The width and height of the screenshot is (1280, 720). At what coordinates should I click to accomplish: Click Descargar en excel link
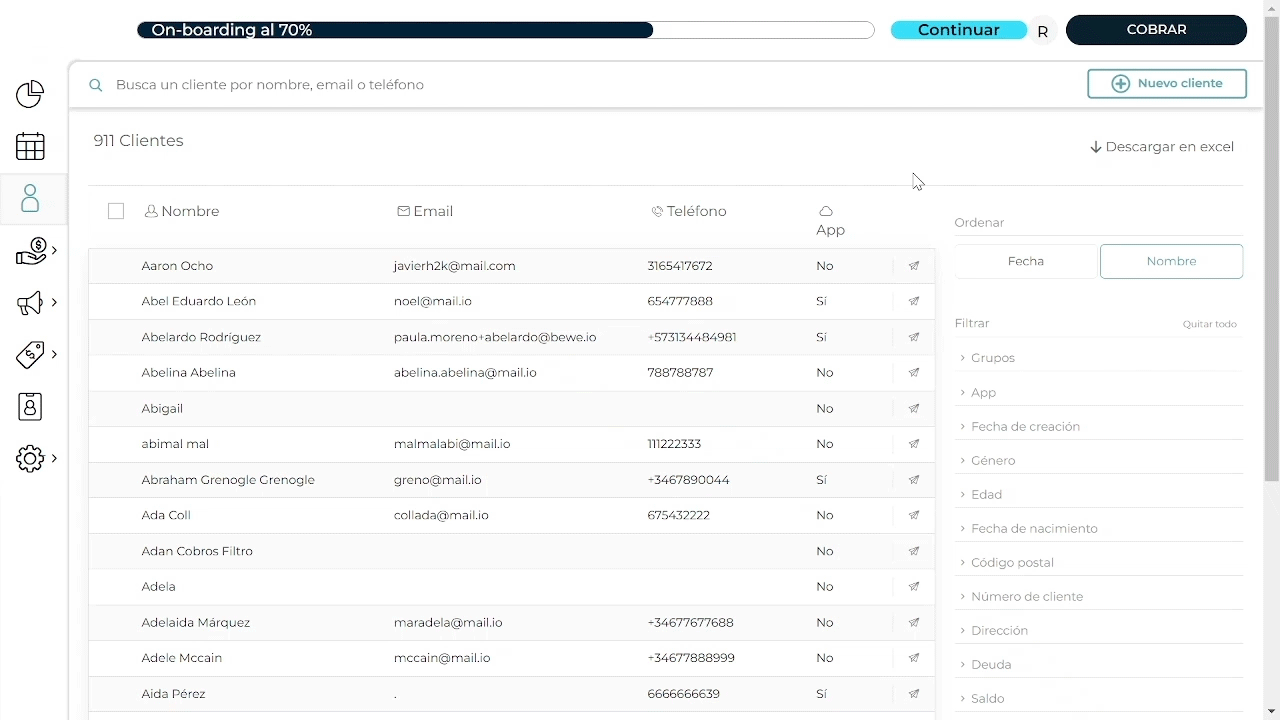tap(1162, 147)
